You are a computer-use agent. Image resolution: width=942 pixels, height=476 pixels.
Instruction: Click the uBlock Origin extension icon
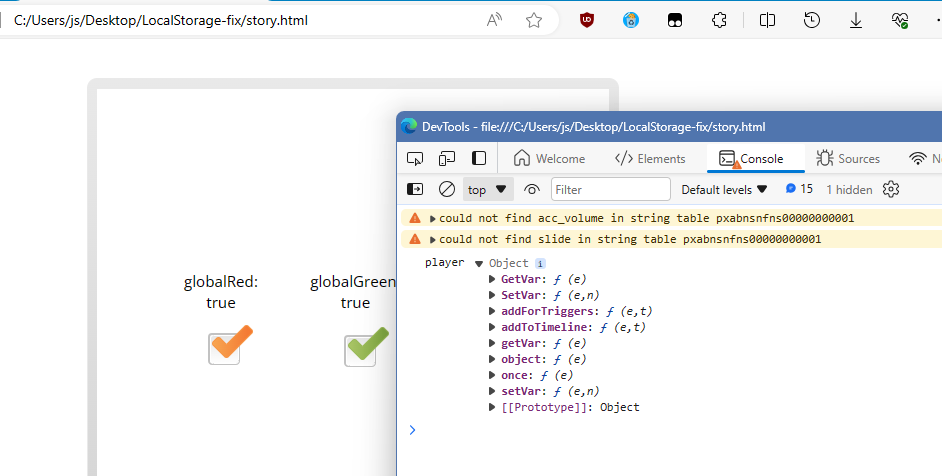tap(587, 20)
